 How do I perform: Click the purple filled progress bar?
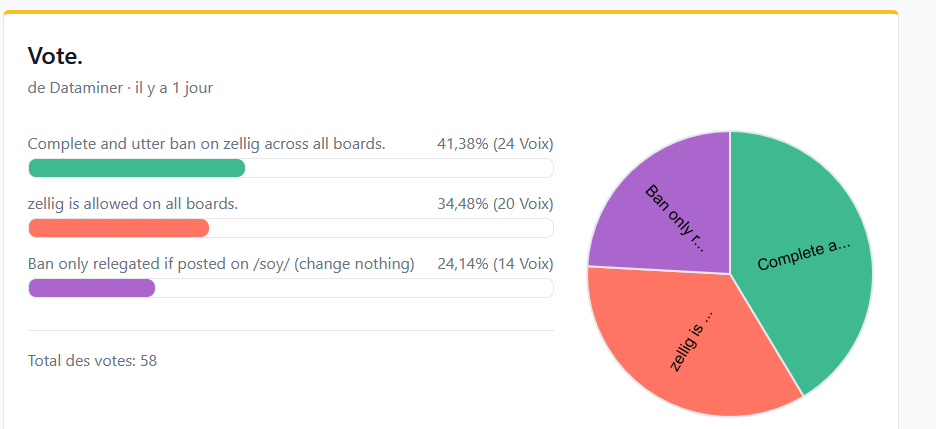[x=91, y=288]
